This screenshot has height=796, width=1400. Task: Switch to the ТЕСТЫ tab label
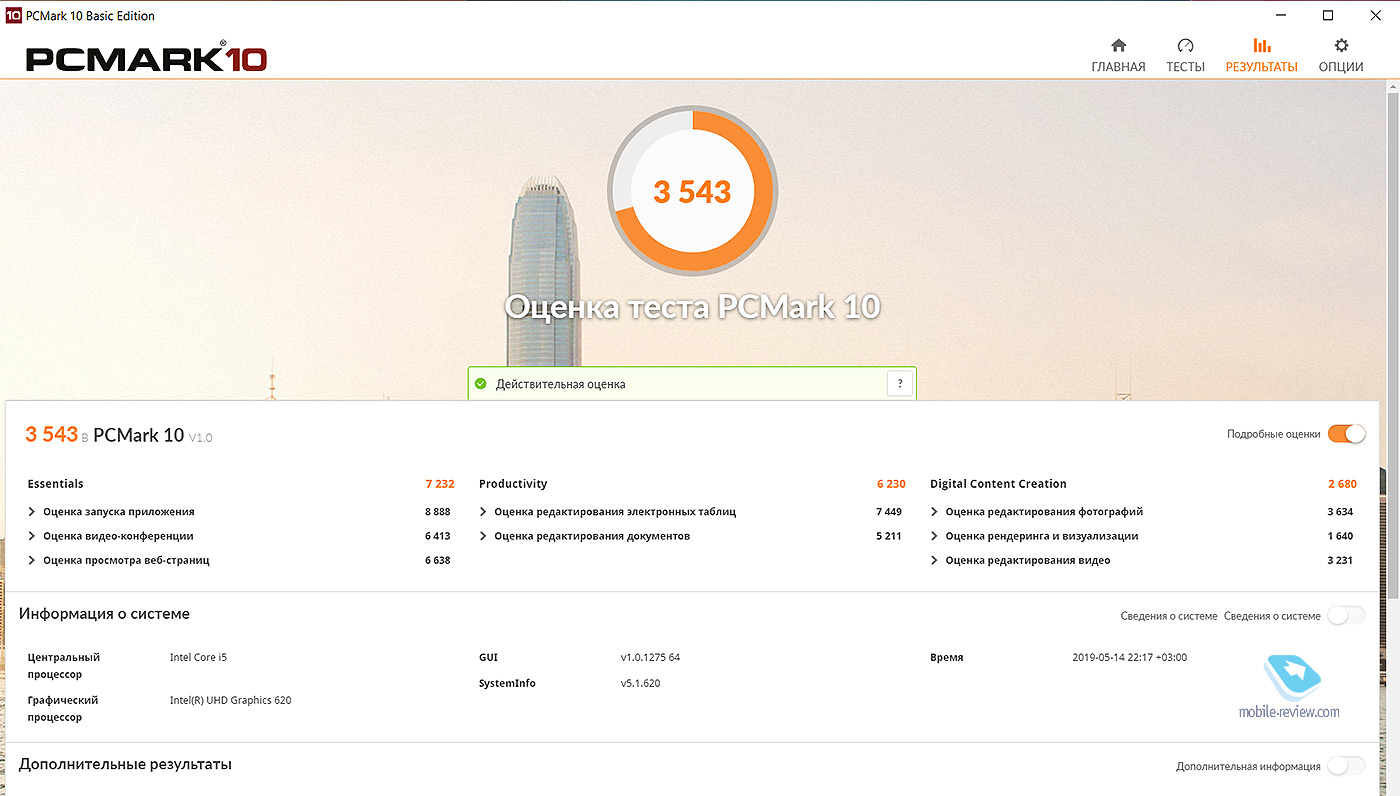click(x=1185, y=67)
